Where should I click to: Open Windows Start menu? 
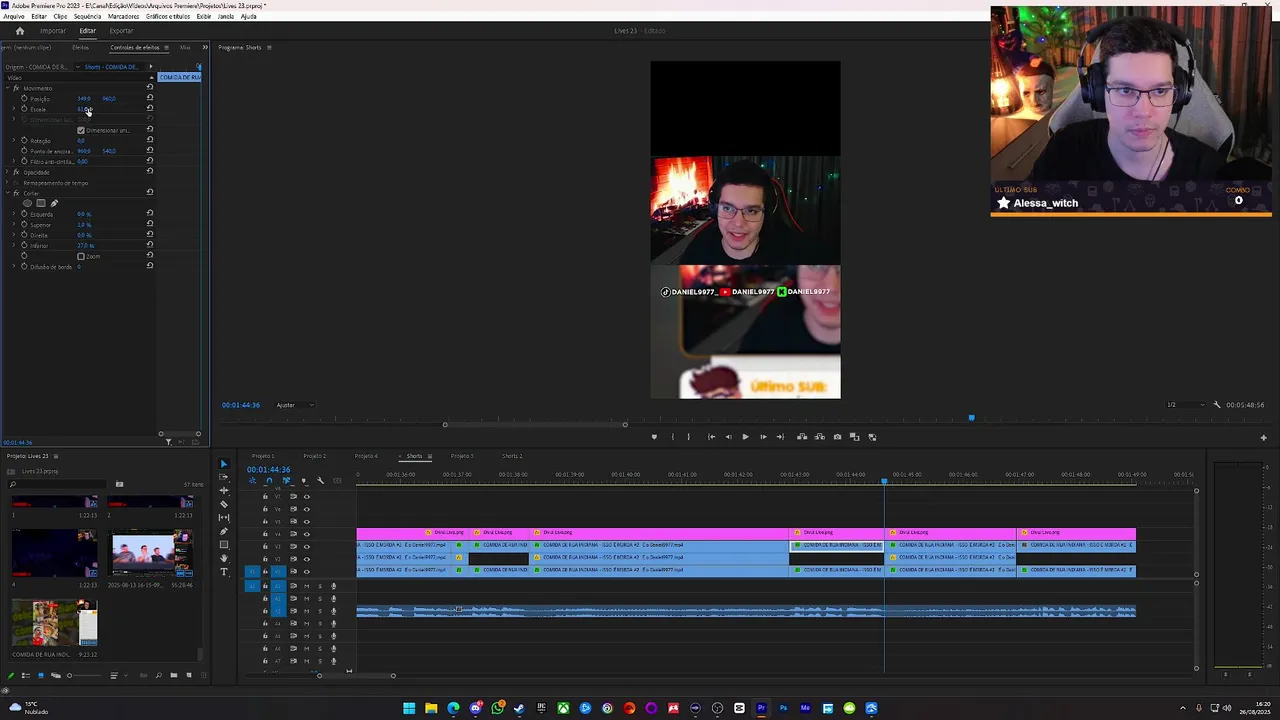pyautogui.click(x=409, y=708)
